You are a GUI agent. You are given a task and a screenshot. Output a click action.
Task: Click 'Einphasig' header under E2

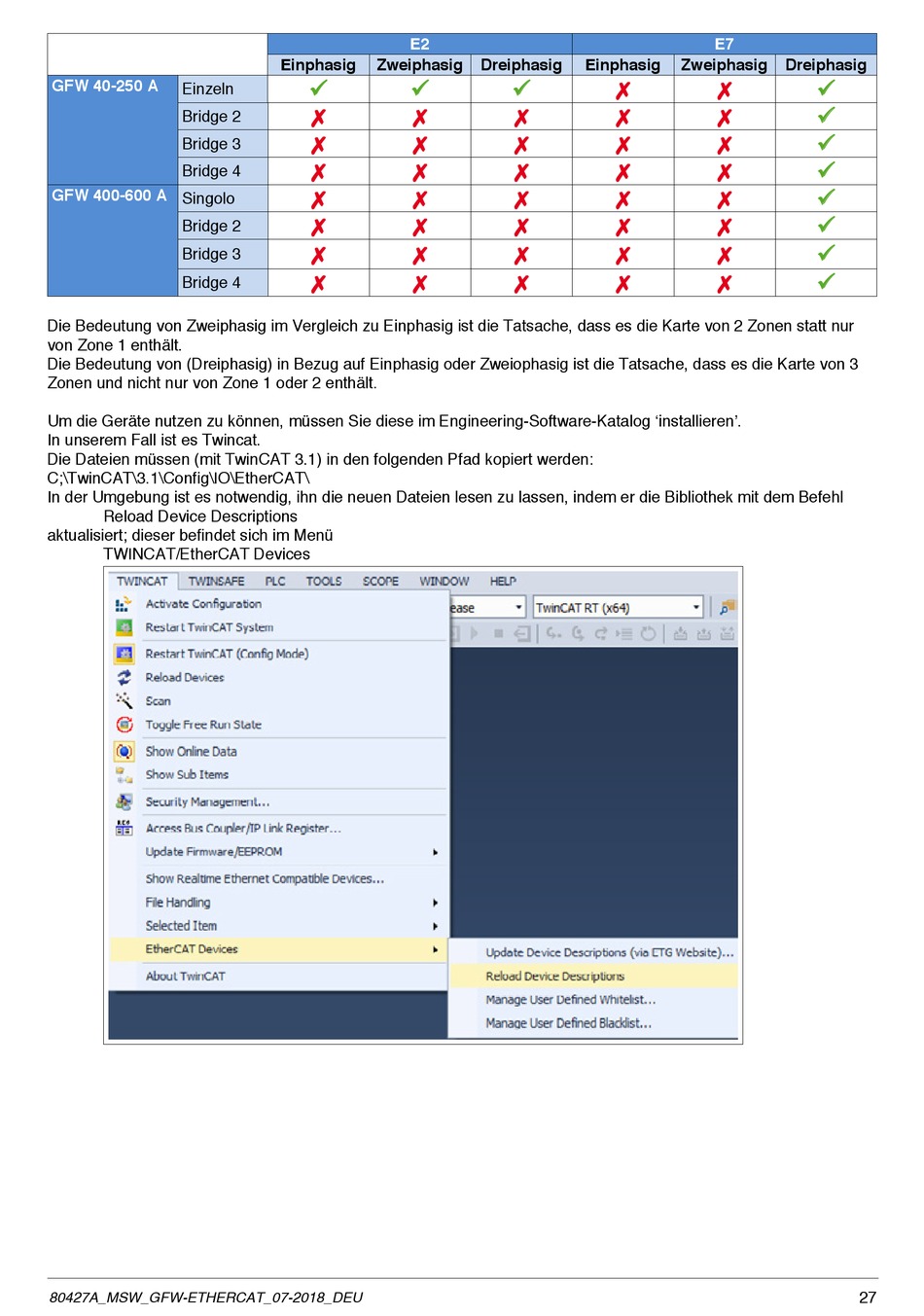pos(318,65)
